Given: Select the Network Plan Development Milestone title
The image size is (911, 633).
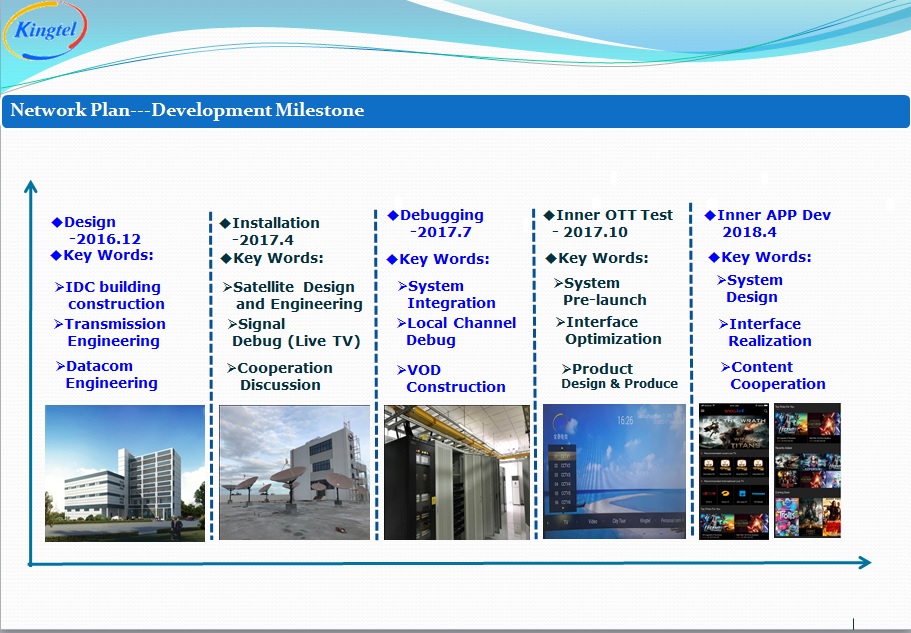Looking at the screenshot, I should click(x=187, y=110).
